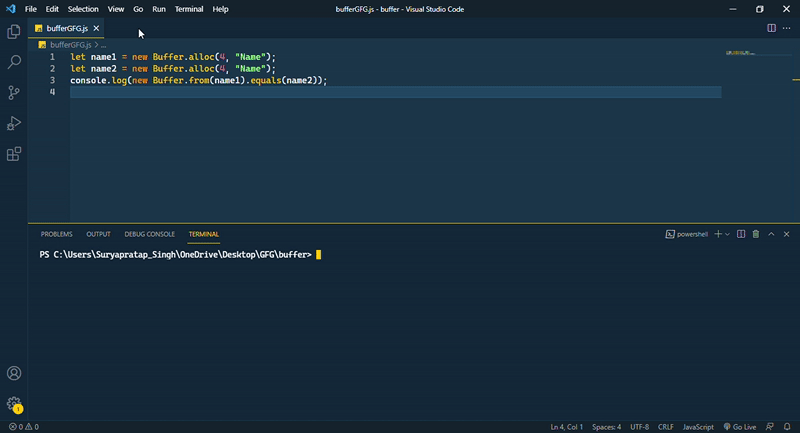Open the Terminal menu in menu bar
Screen dimensions: 800x433
[188, 9]
